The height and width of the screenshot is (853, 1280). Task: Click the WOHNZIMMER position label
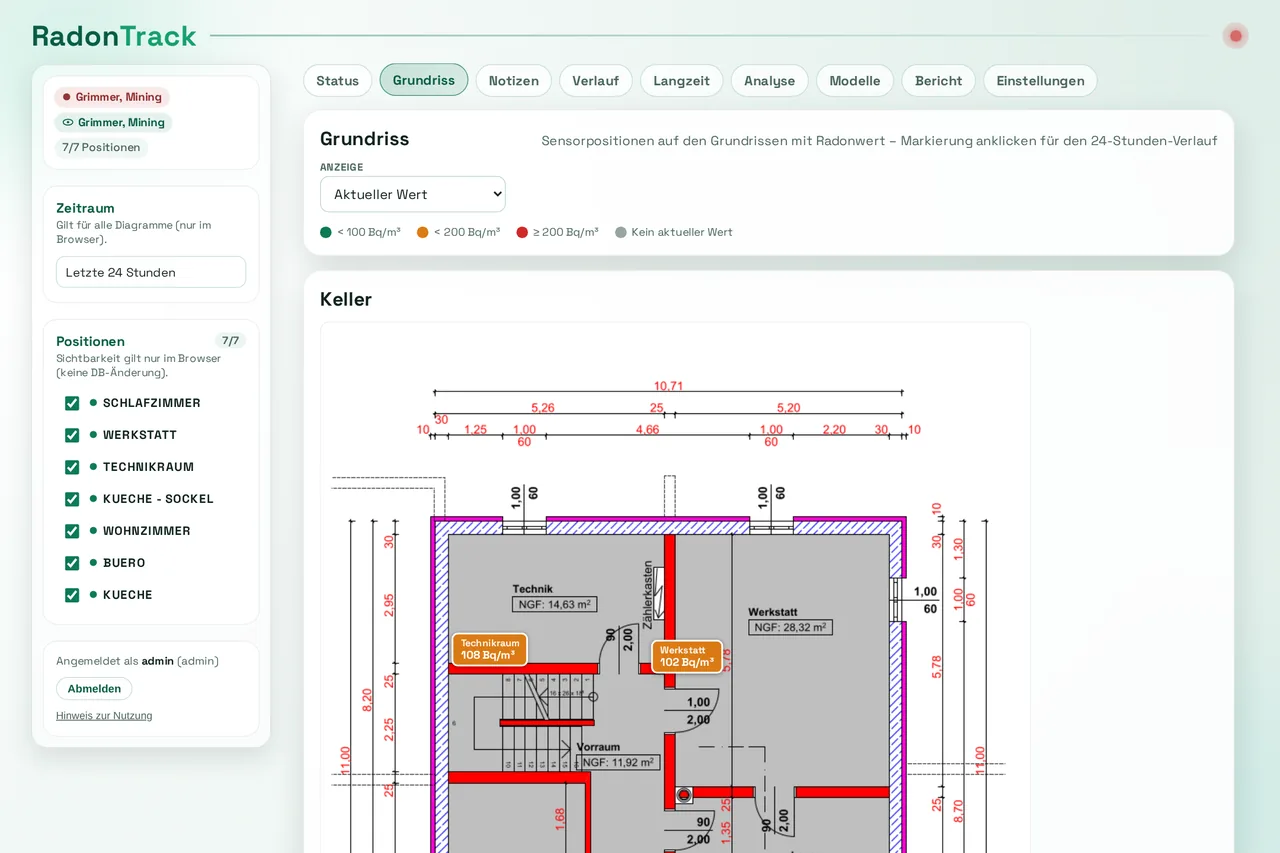point(147,531)
